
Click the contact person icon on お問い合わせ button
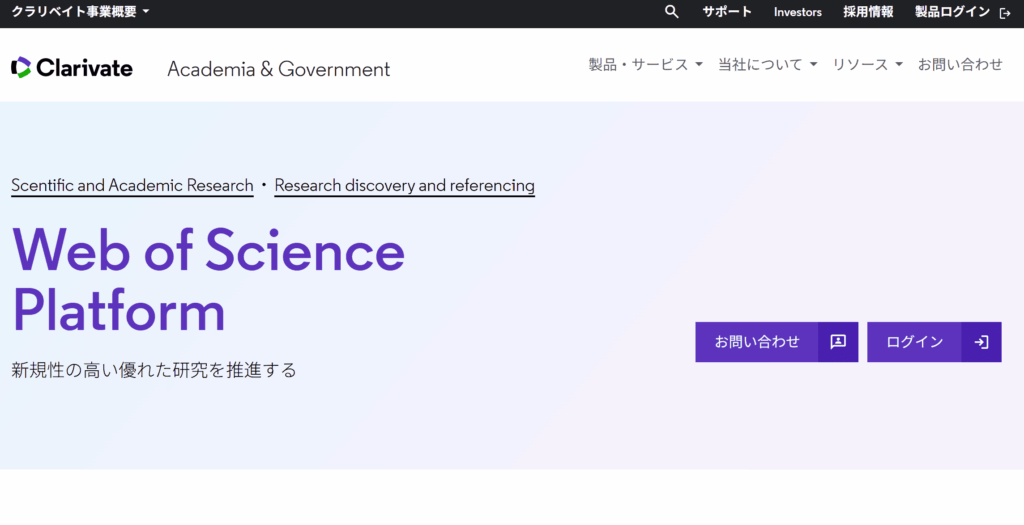(838, 342)
